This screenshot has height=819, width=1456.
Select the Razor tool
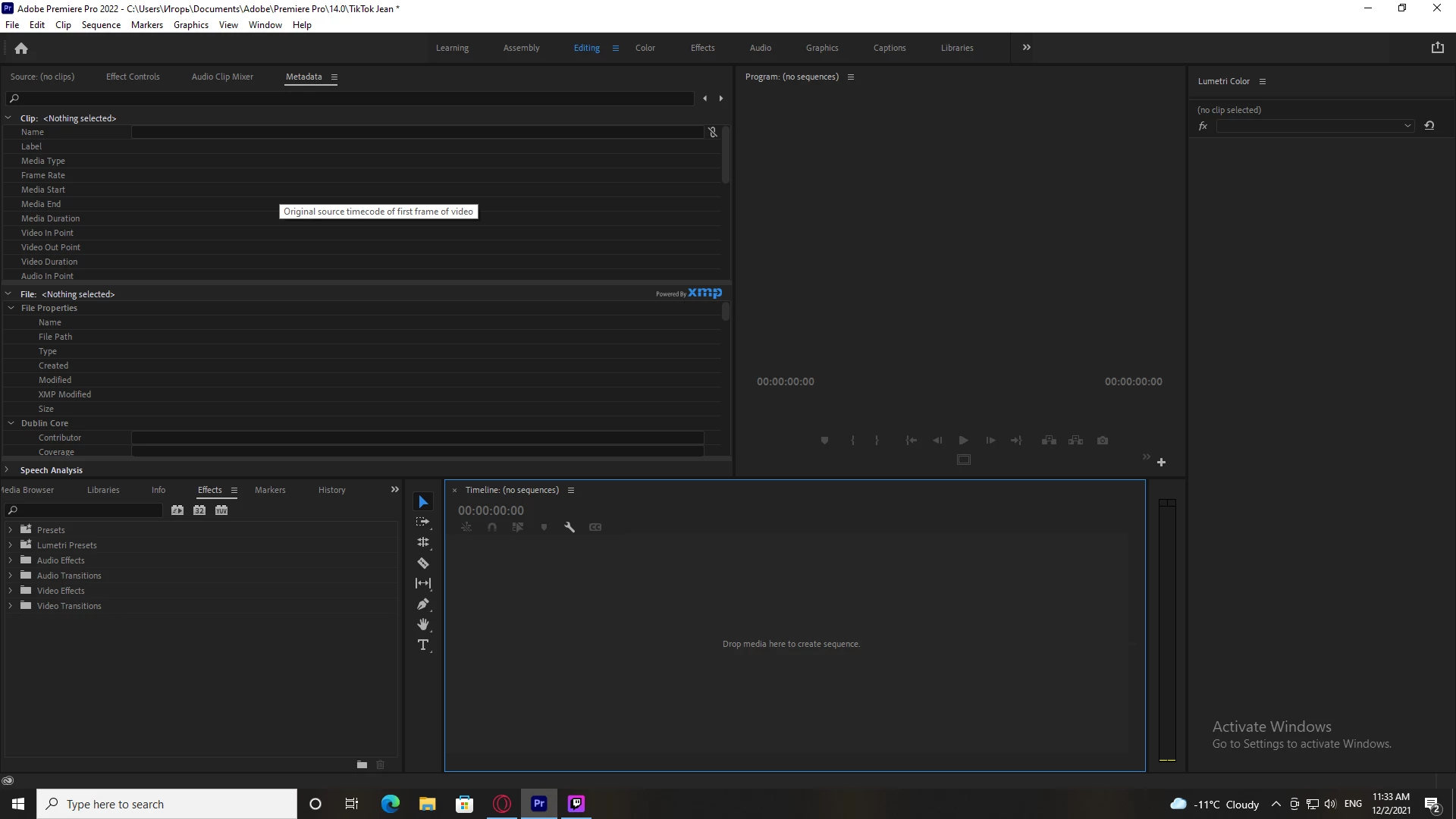point(423,563)
